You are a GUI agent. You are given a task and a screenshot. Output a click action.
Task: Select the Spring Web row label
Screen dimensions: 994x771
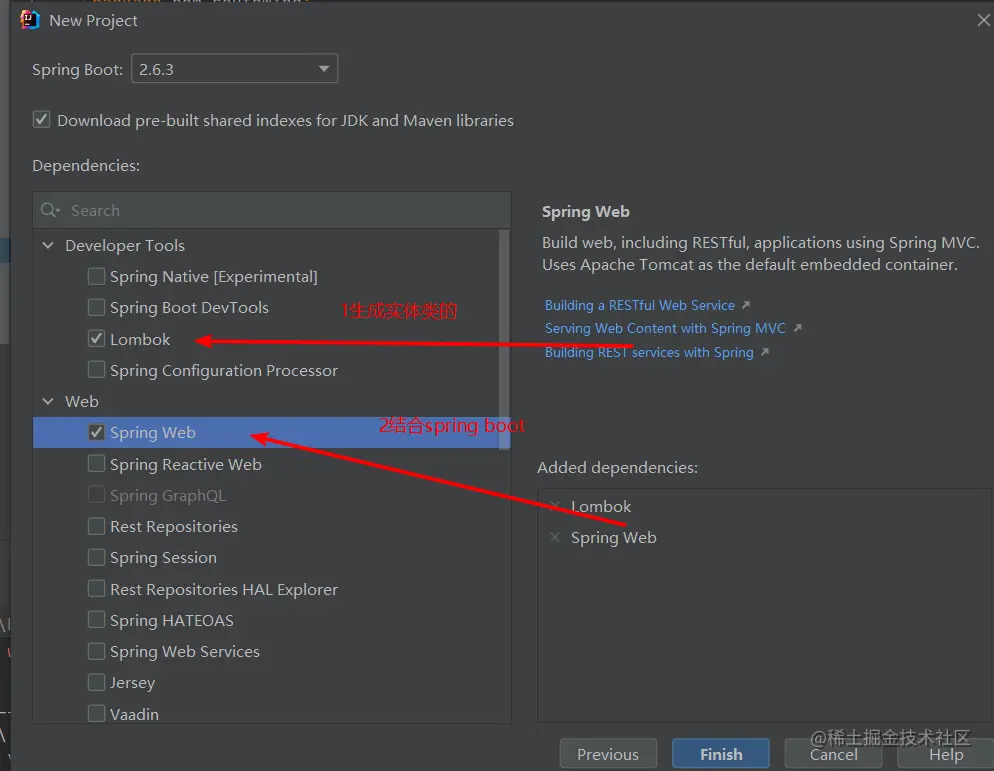coord(153,432)
